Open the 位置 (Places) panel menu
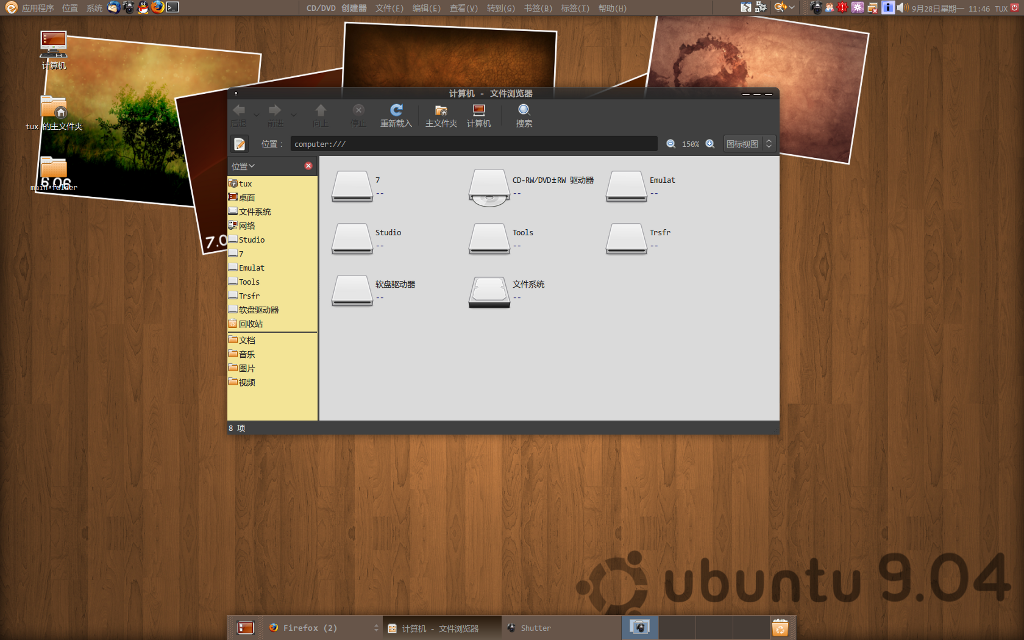This screenshot has width=1024, height=640. pyautogui.click(x=70, y=8)
